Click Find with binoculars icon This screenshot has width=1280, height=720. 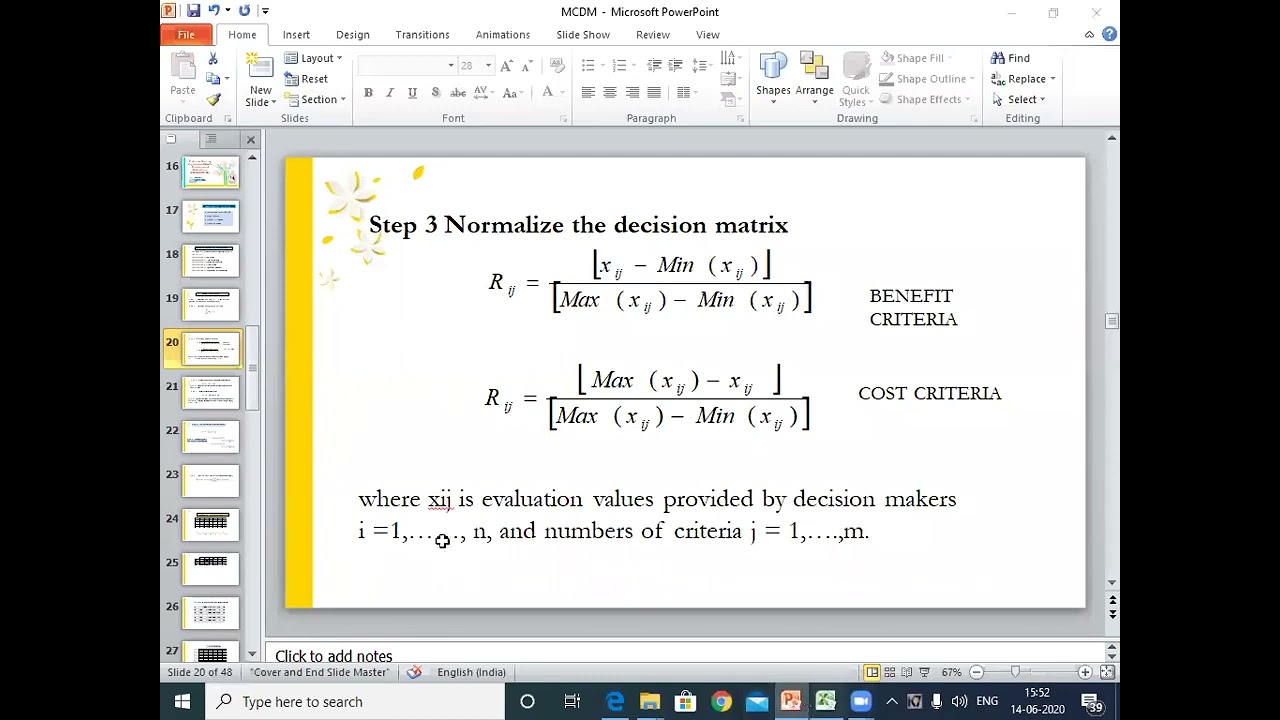pyautogui.click(x=1010, y=58)
